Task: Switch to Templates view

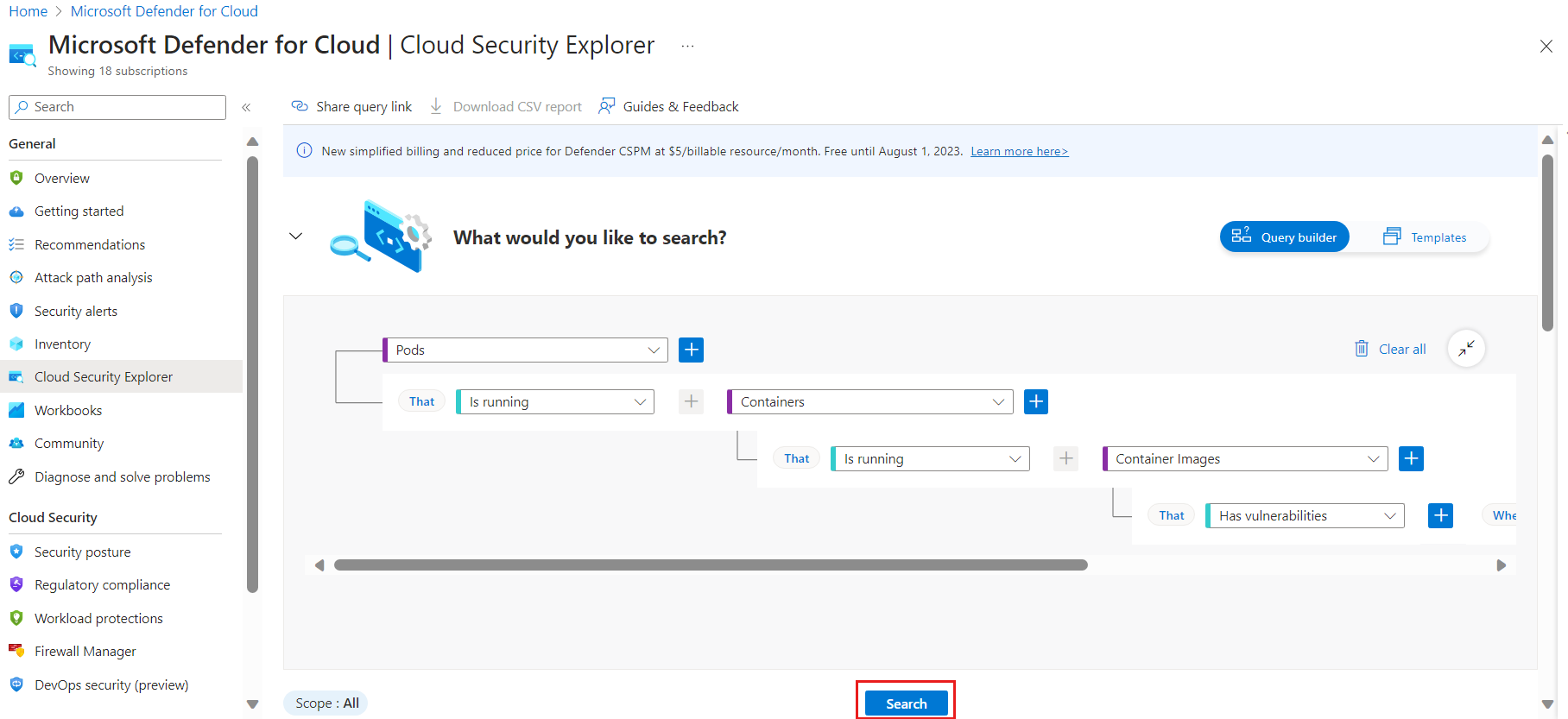Action: (1425, 237)
